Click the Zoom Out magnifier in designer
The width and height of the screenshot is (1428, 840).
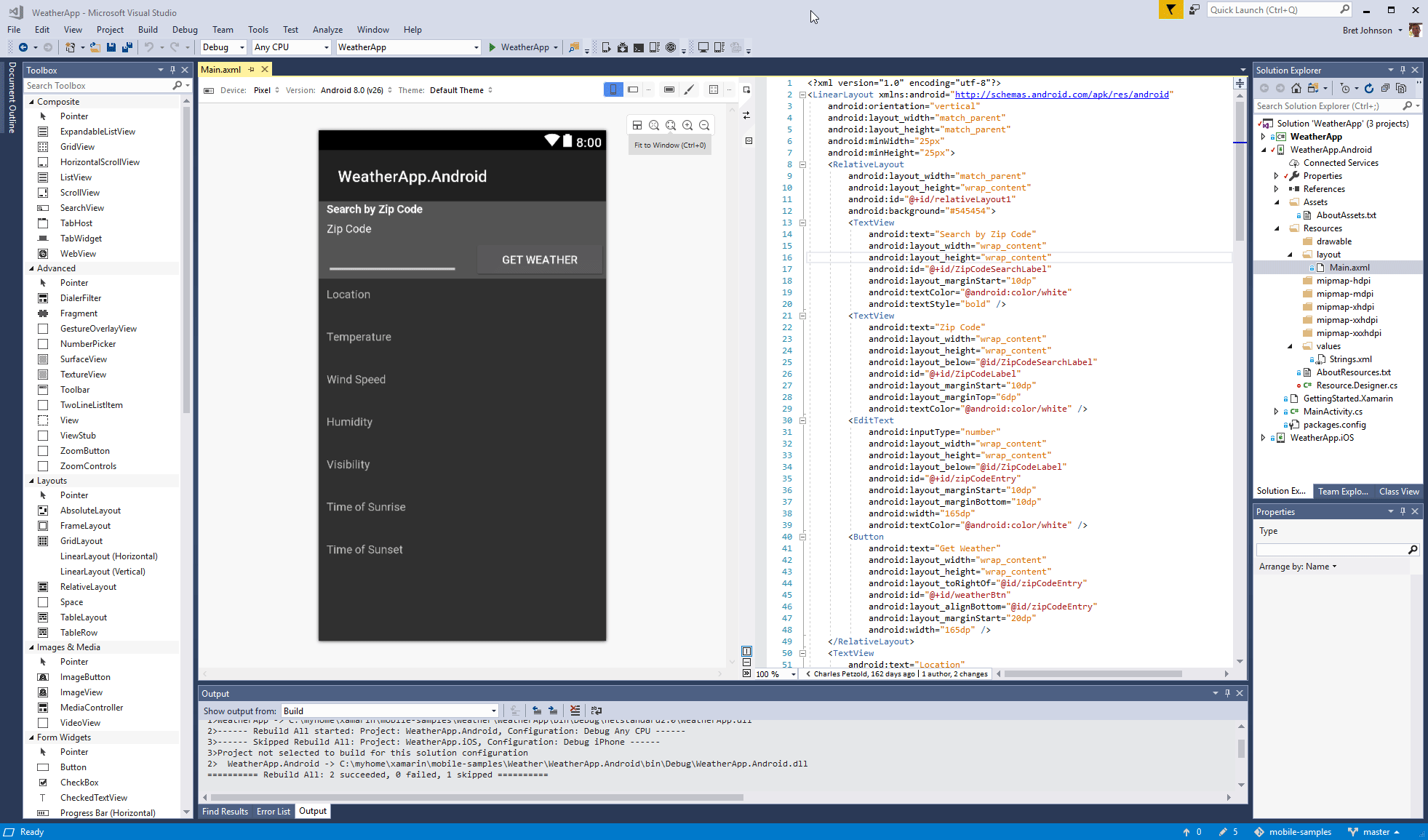(x=704, y=125)
